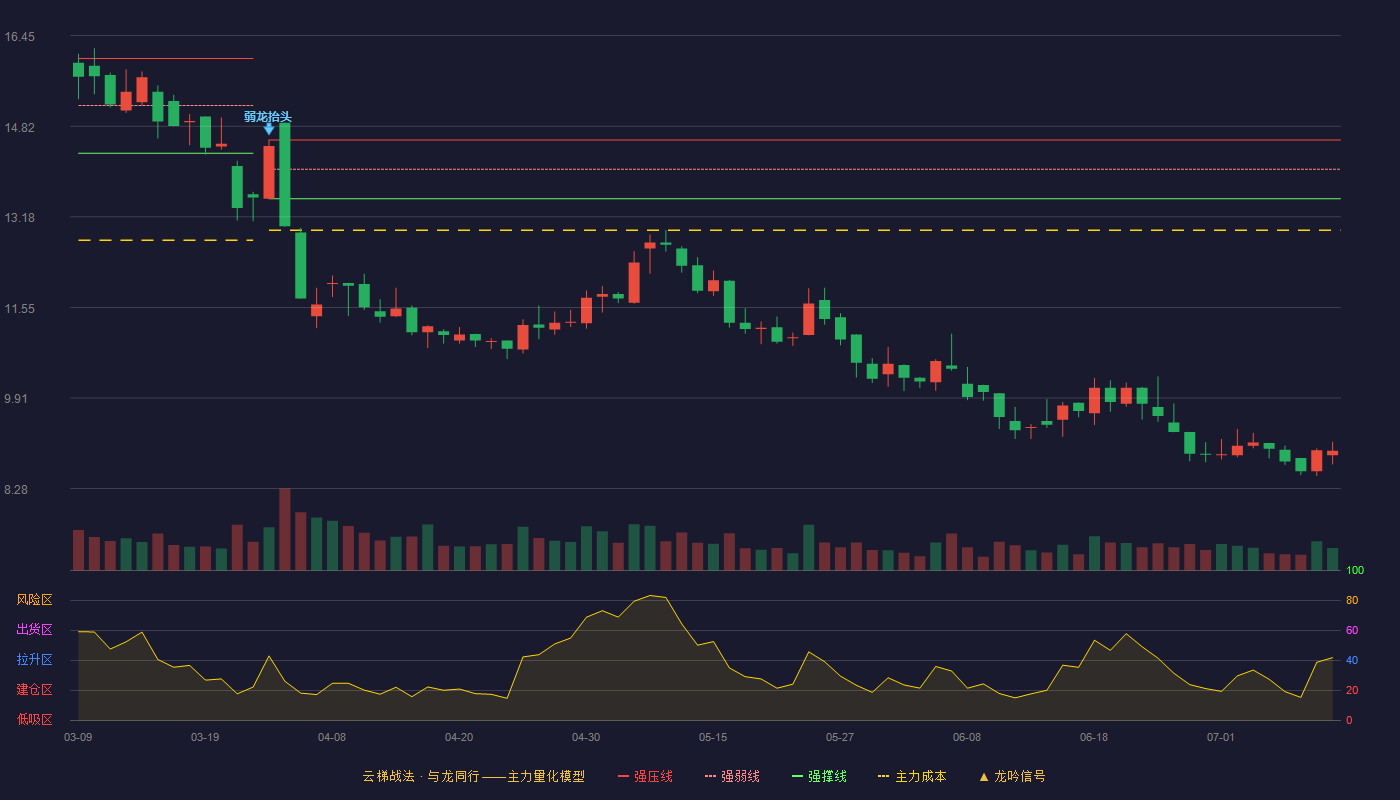Click the blue arrow under 弱龙抬头
1400x800 pixels.
(x=269, y=129)
